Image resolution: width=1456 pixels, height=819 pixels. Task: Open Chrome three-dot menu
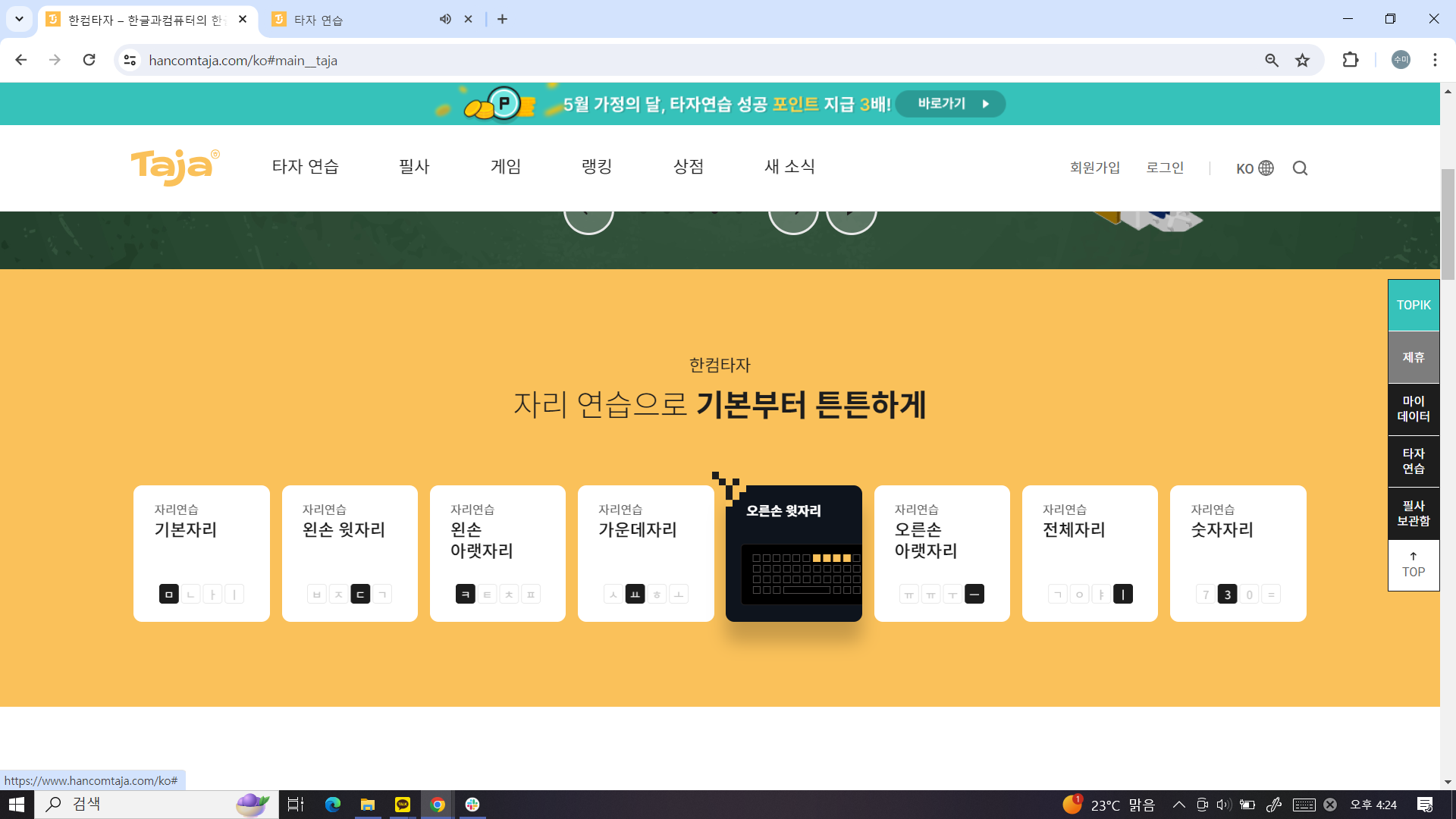pyautogui.click(x=1435, y=60)
